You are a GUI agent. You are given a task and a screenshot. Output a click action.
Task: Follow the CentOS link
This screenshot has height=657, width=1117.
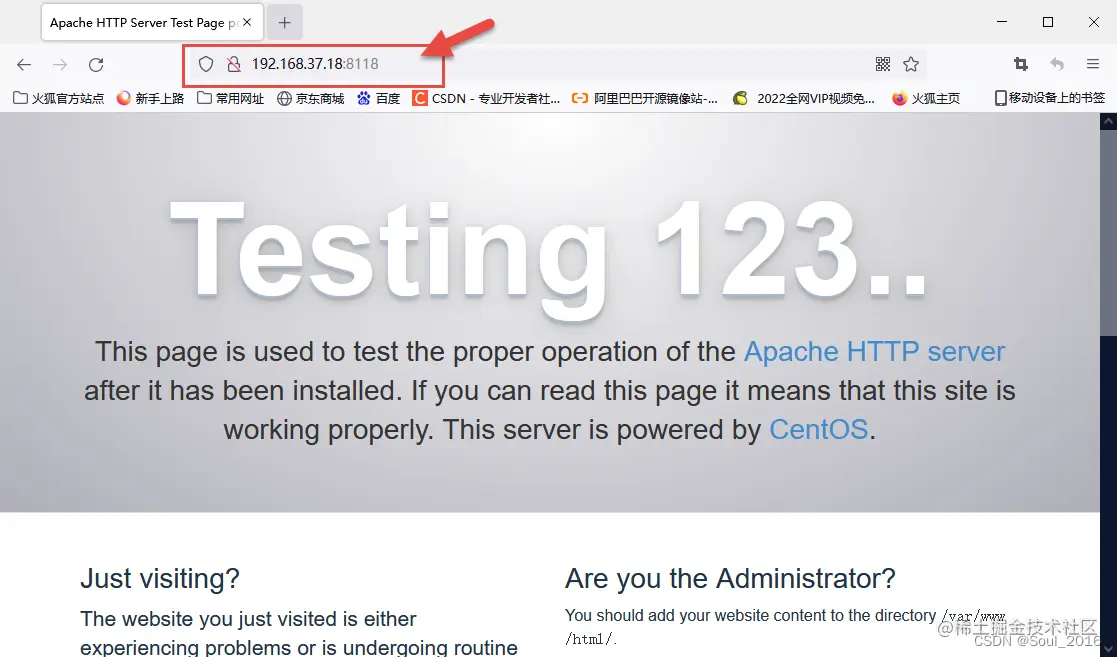[x=819, y=430]
